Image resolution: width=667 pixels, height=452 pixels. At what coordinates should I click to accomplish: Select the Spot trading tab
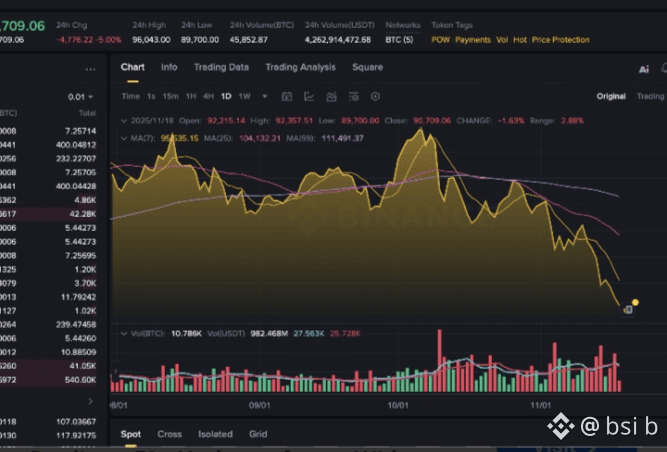tap(131, 434)
